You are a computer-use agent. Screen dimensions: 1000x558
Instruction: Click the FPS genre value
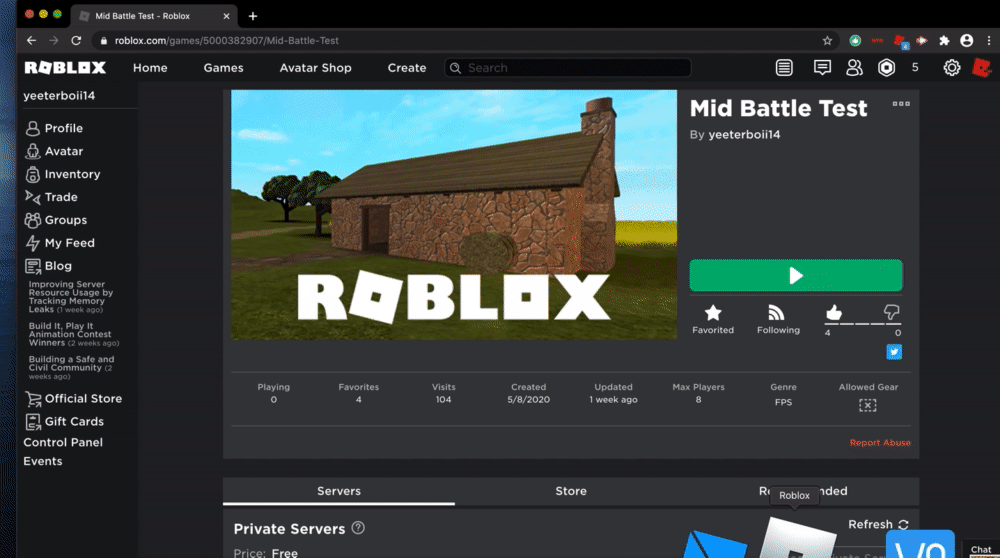point(783,402)
